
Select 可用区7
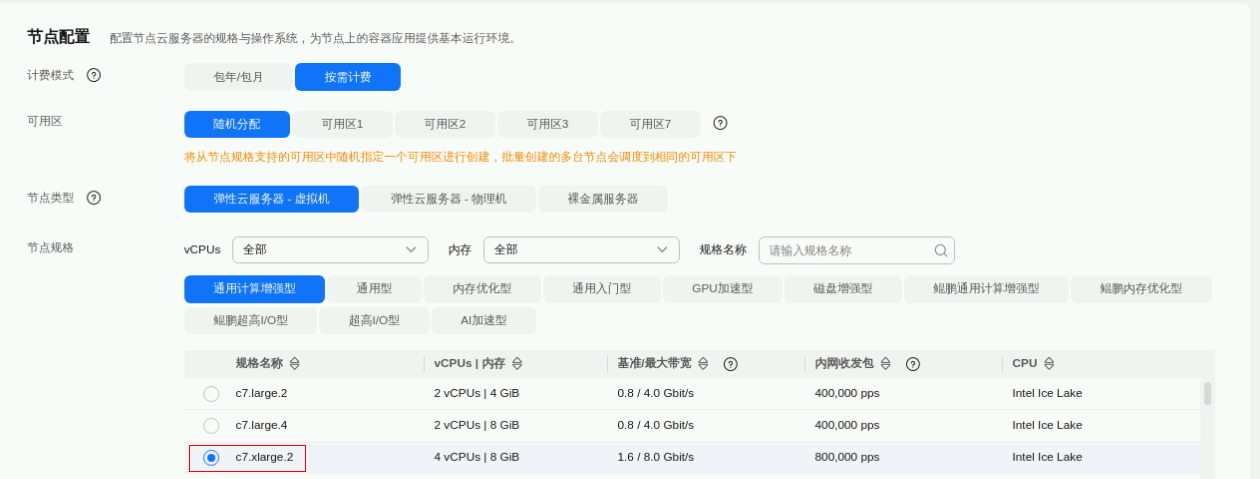pos(650,124)
